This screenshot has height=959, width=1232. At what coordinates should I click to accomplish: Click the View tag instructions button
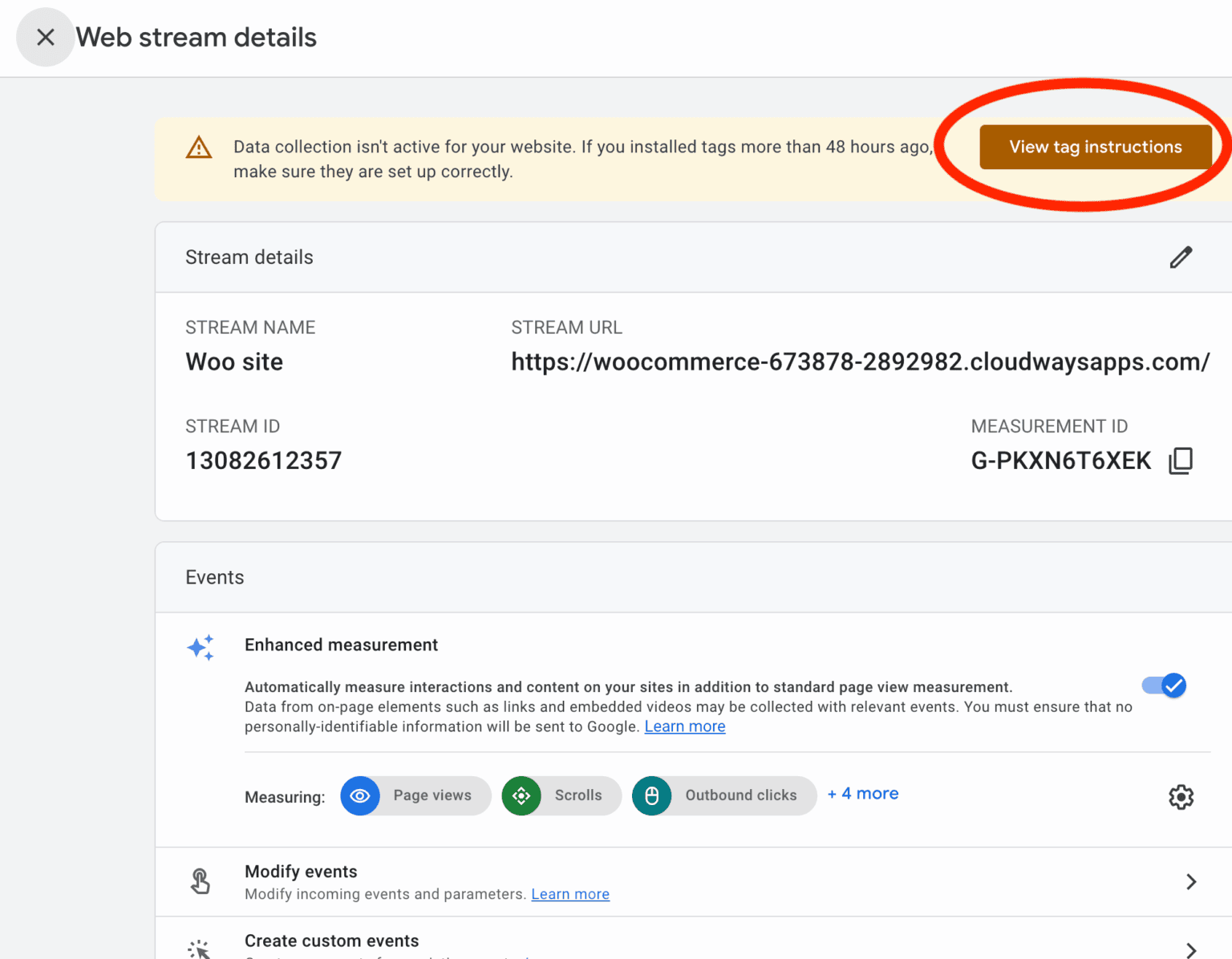[1095, 147]
